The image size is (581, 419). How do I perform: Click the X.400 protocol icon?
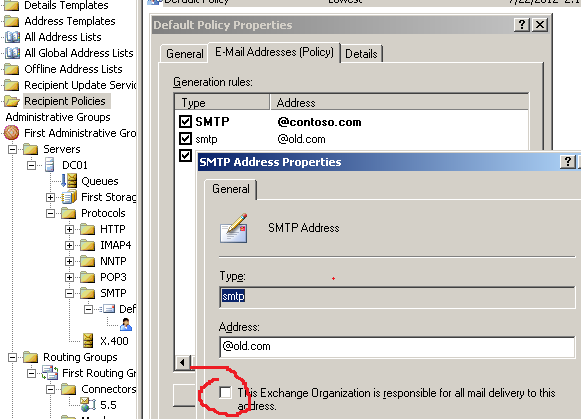pyautogui.click(x=88, y=341)
